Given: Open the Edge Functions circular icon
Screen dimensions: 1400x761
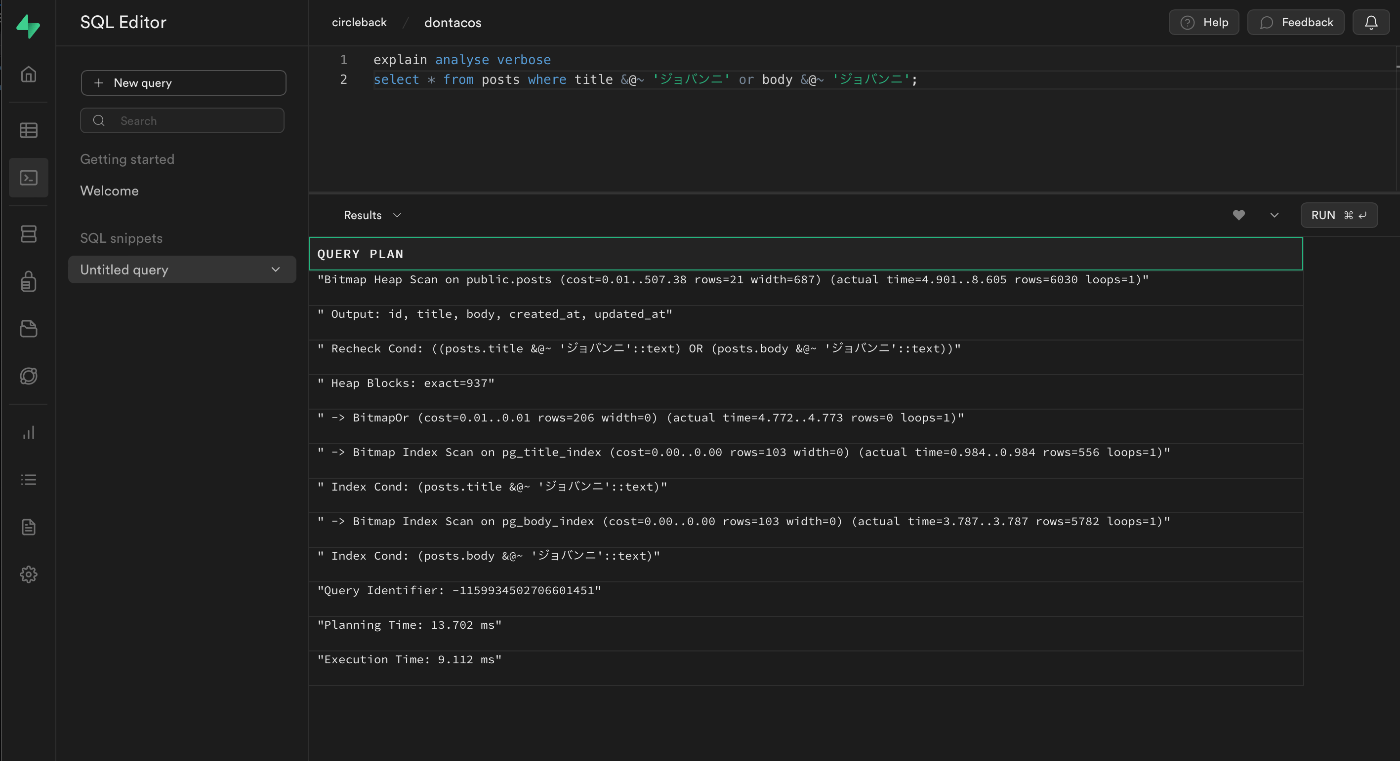Looking at the screenshot, I should [x=29, y=376].
